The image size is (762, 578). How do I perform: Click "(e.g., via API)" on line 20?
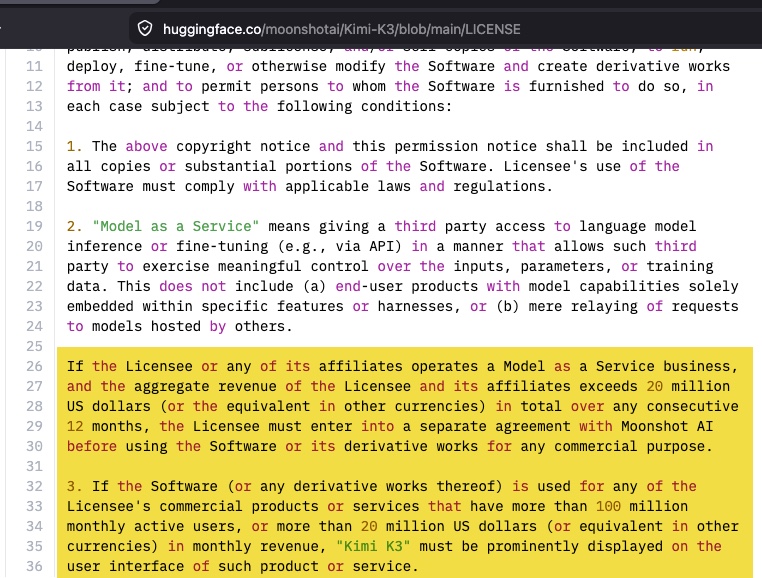click(340, 246)
